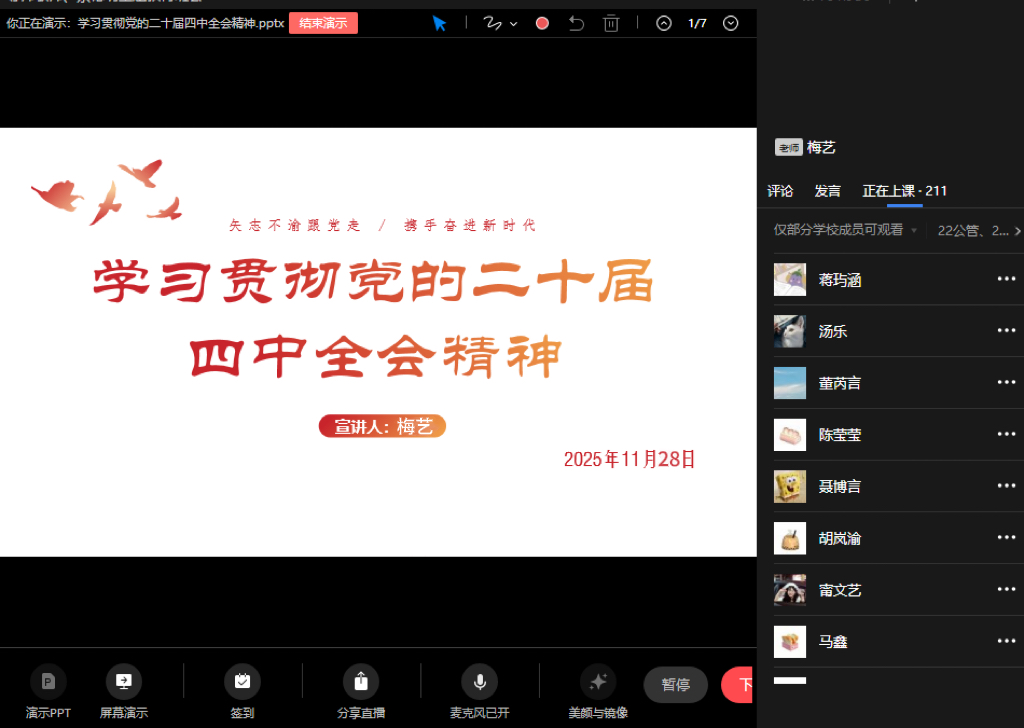Viewport: 1024px width, 728px height.
Task: Open the 签到 check-in icon
Action: (242, 682)
